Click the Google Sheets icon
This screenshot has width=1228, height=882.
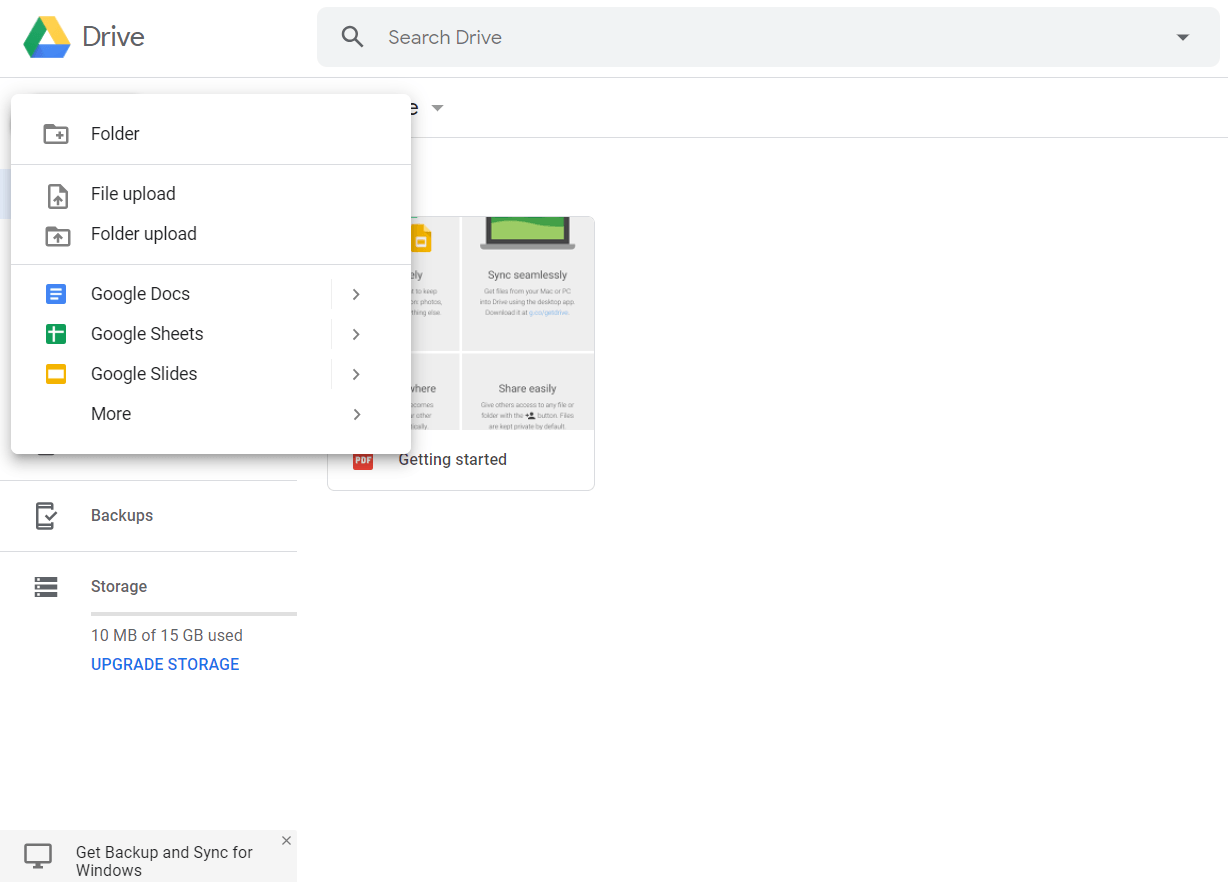pyautogui.click(x=56, y=334)
